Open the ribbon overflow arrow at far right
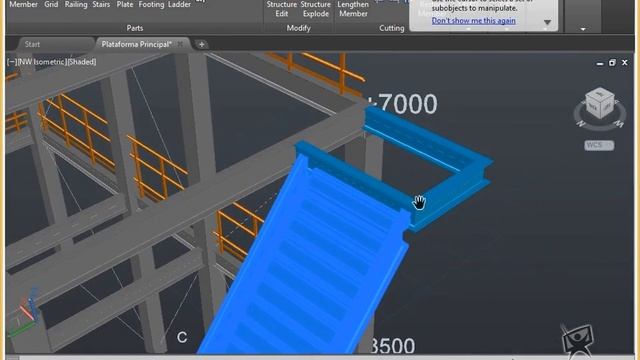 (583, 29)
